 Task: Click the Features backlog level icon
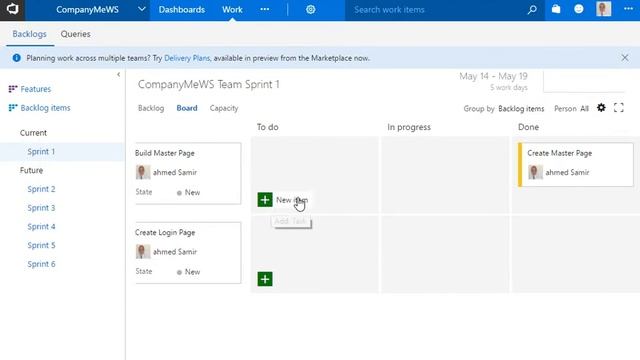click(x=13, y=89)
